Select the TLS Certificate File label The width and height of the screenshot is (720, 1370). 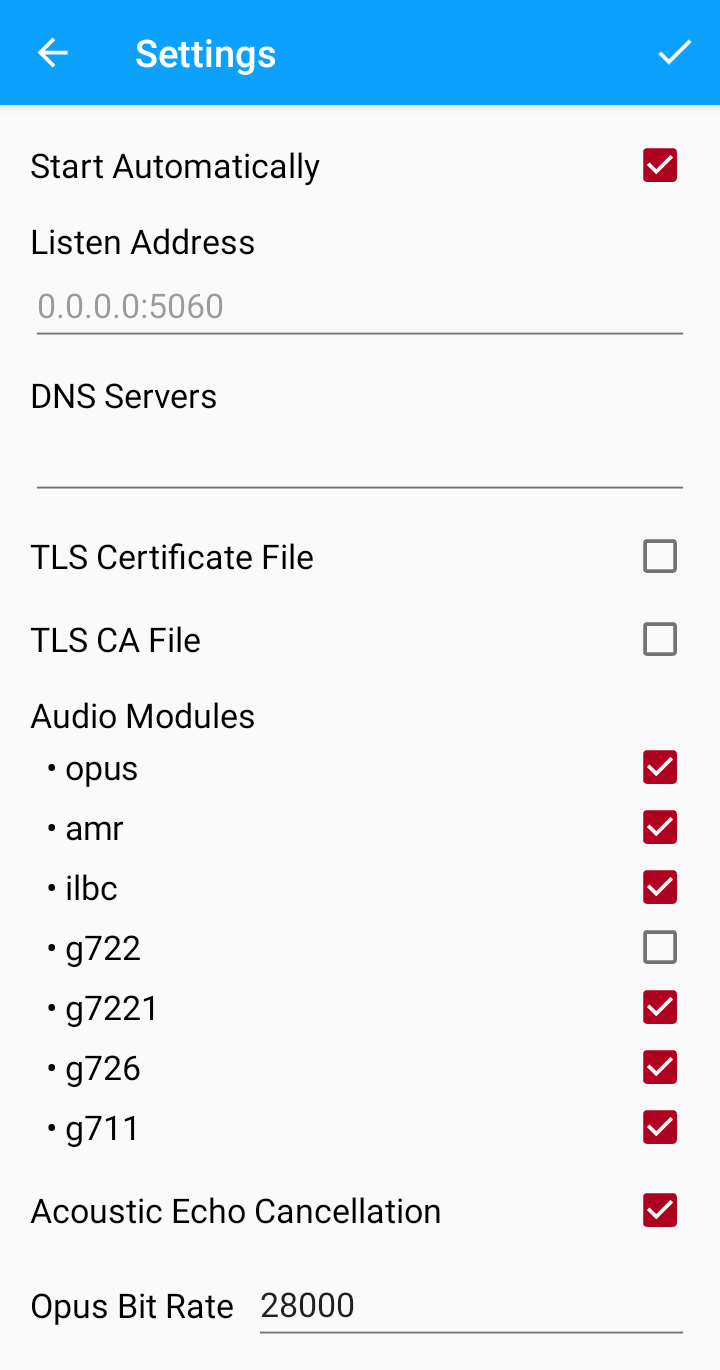tap(172, 557)
